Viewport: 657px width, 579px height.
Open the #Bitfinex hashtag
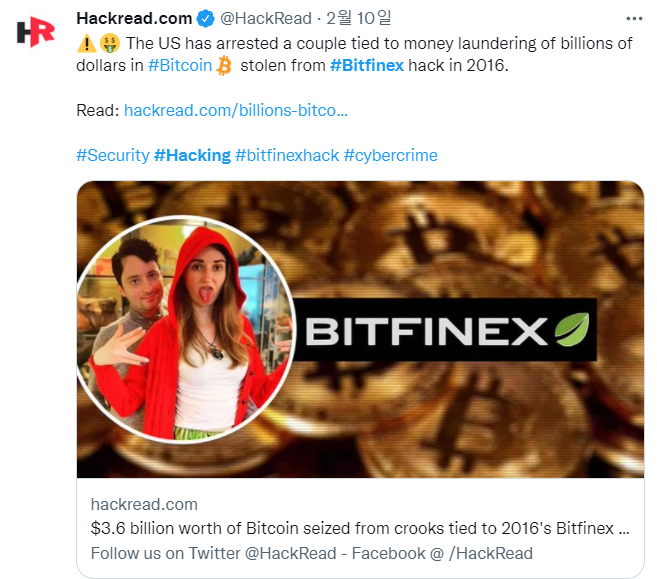[x=367, y=65]
